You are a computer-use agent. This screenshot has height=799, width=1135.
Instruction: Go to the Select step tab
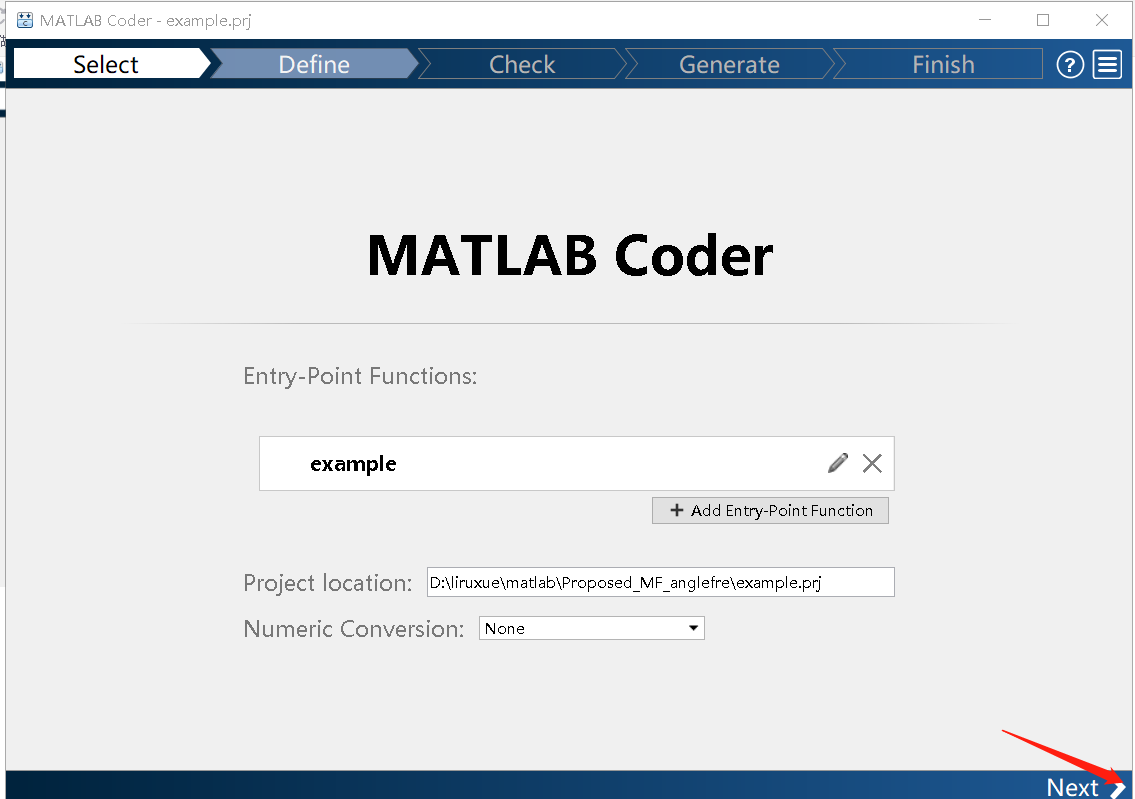click(x=106, y=65)
